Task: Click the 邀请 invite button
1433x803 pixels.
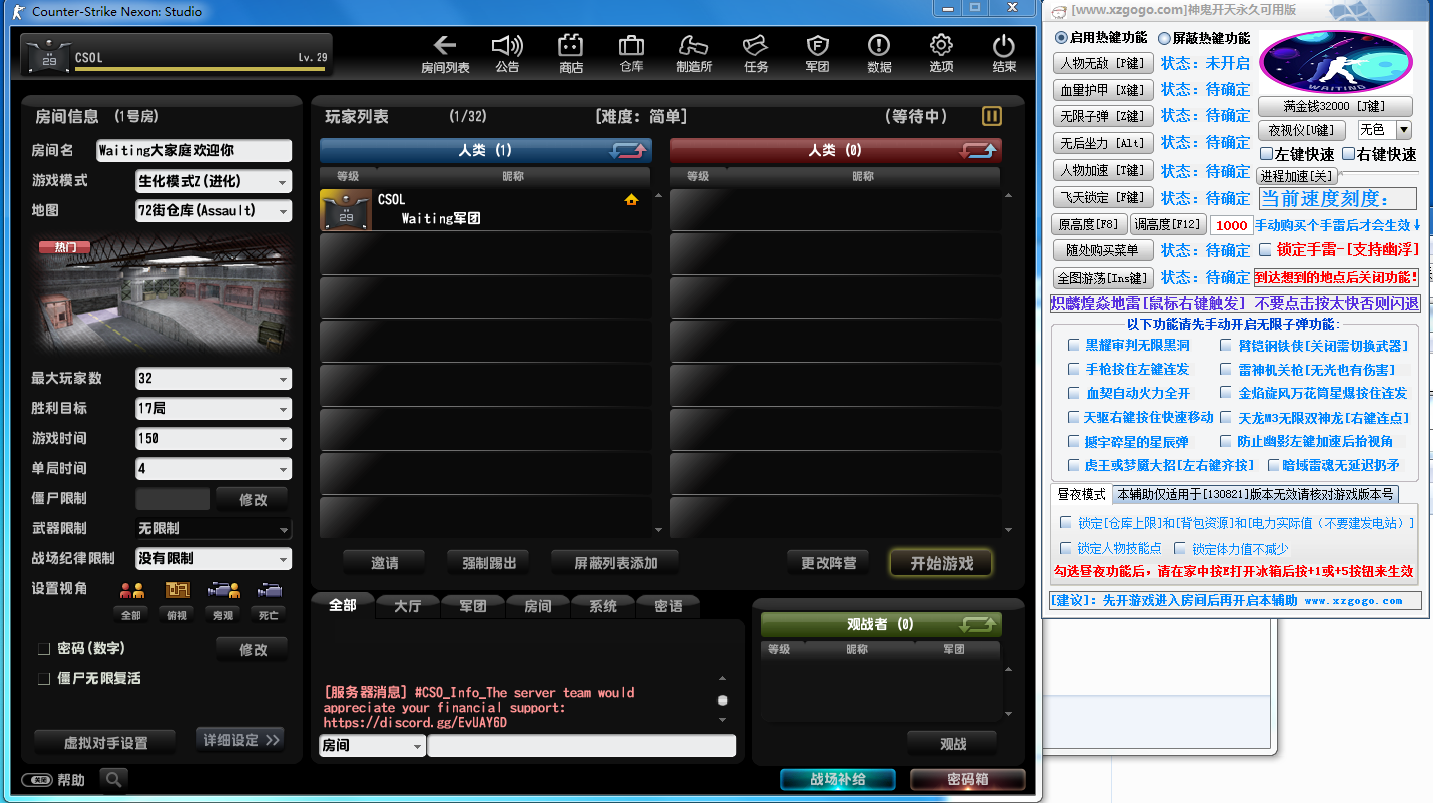Action: (x=385, y=563)
